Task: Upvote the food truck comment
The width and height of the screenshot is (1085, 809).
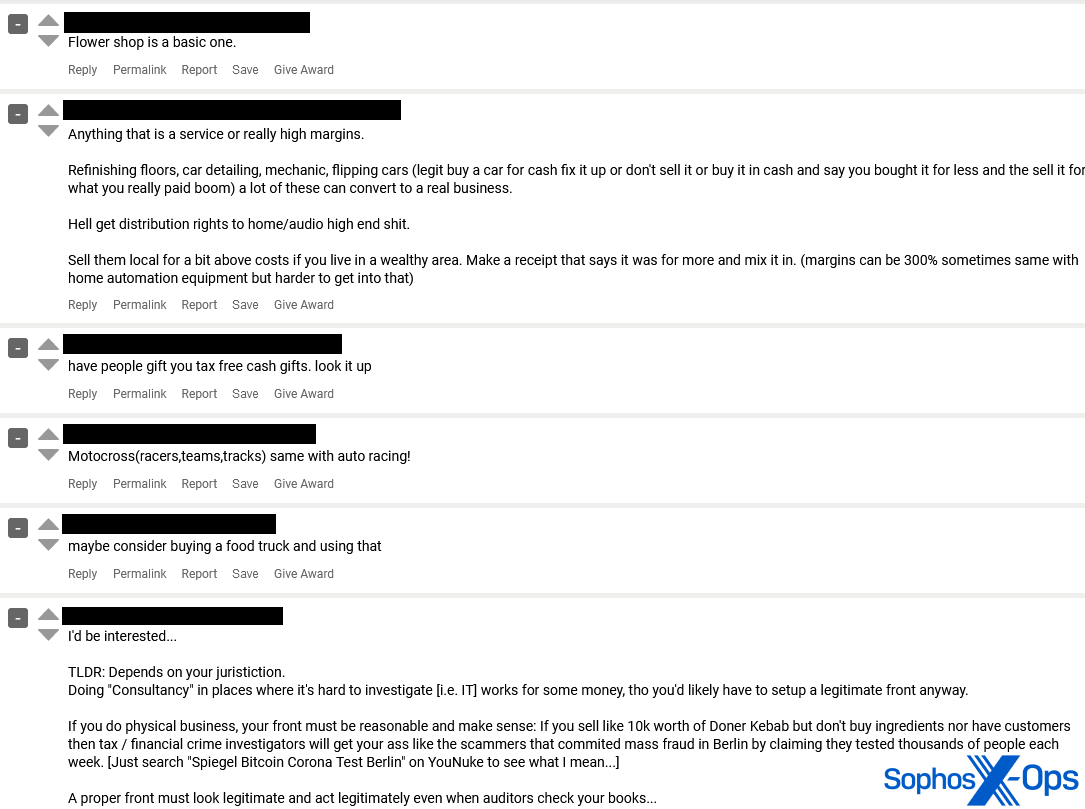Action: click(x=48, y=524)
